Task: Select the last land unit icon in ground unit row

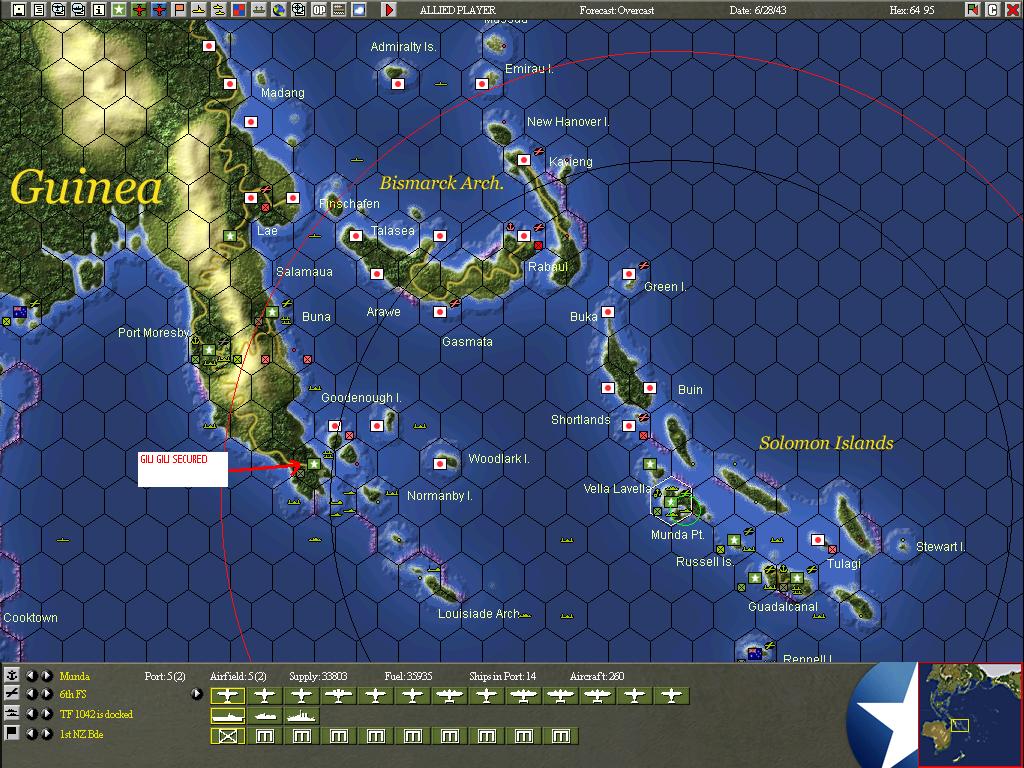Action: pyautogui.click(x=561, y=737)
